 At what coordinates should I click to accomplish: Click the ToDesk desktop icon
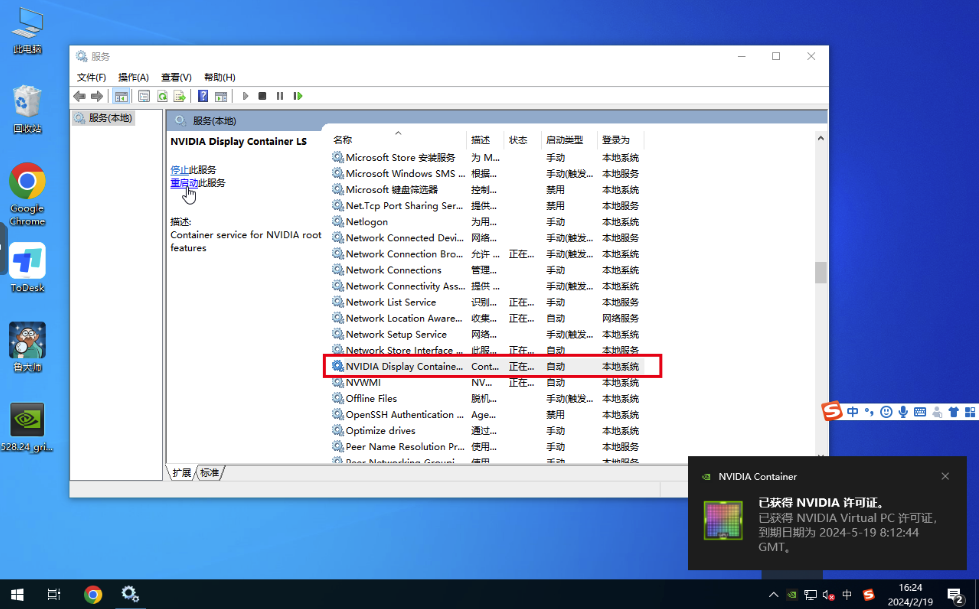(x=27, y=267)
